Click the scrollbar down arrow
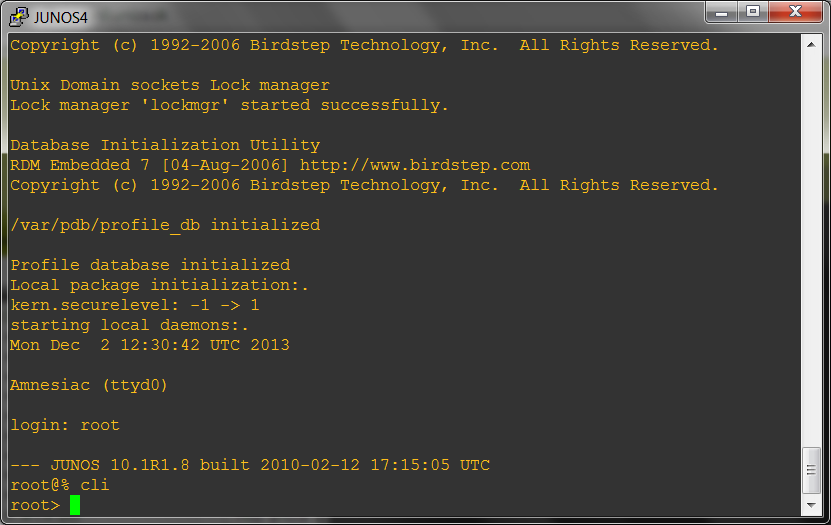The width and height of the screenshot is (831, 525). pyautogui.click(x=811, y=505)
